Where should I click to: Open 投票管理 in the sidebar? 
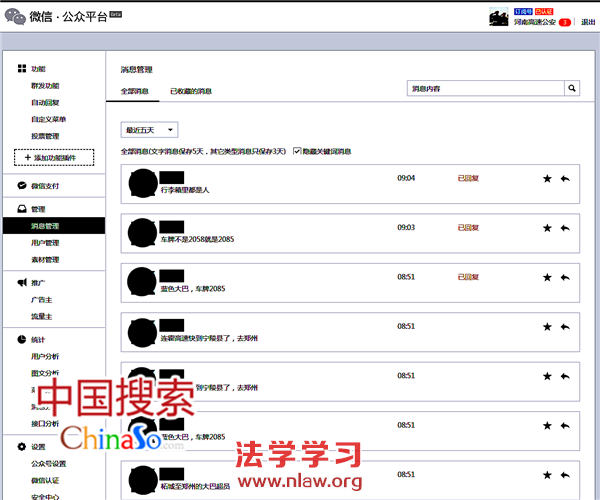(45, 136)
